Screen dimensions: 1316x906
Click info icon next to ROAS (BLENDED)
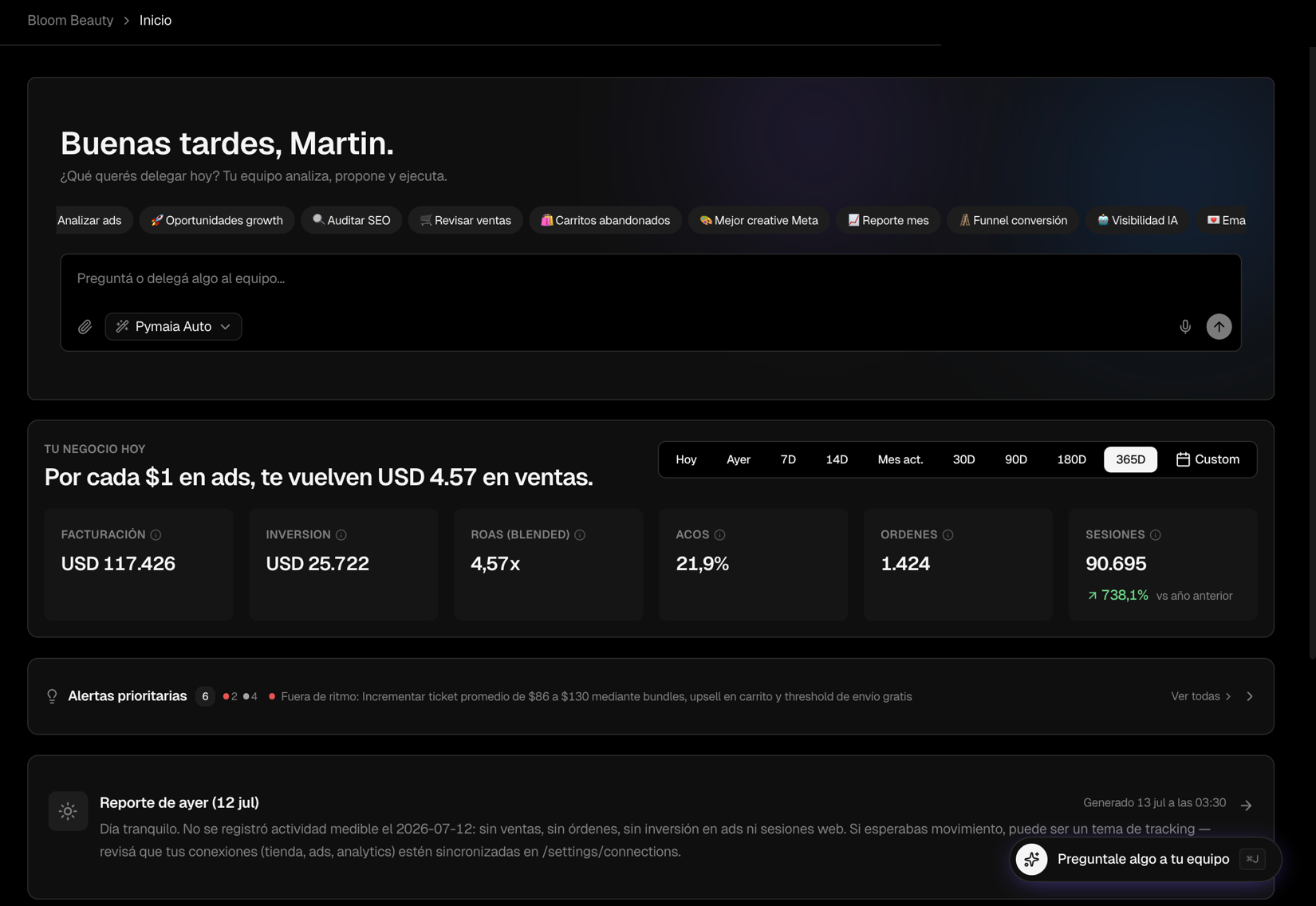click(580, 535)
